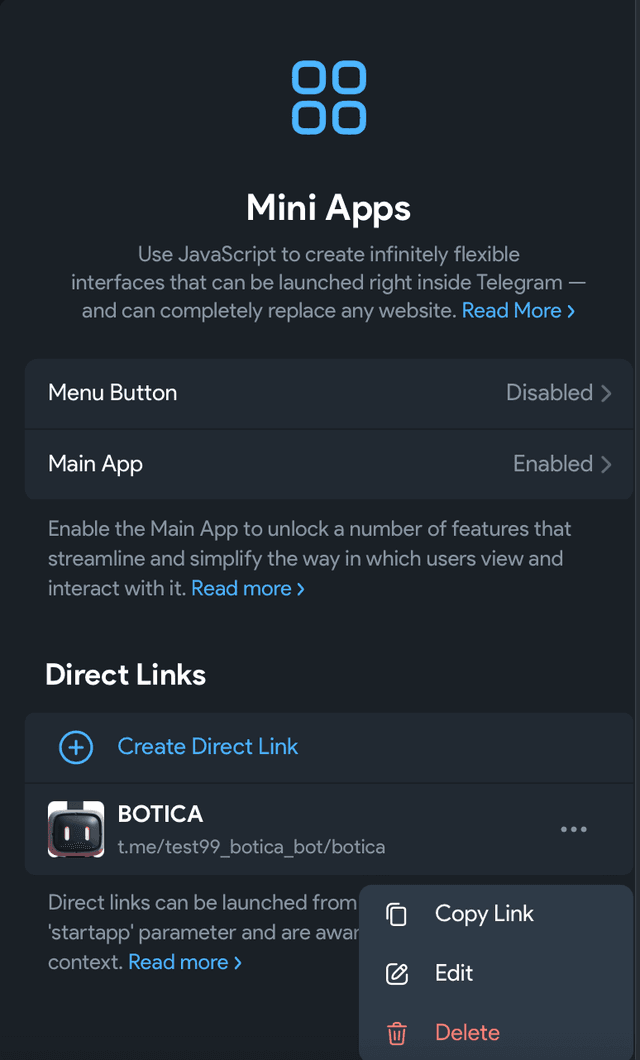Select Edit from the context menu
Image resolution: width=640 pixels, height=1060 pixels.
[454, 973]
